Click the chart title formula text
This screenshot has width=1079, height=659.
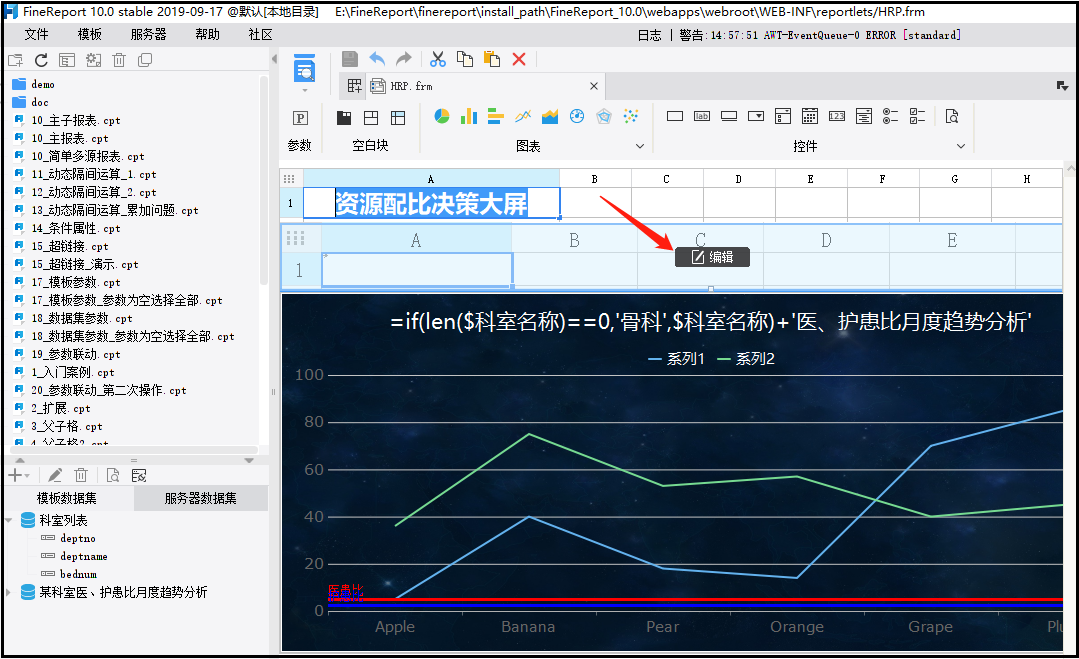click(710, 321)
